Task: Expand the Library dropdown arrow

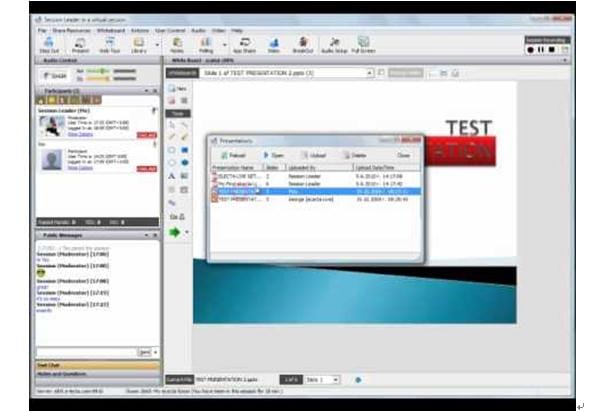Action: [x=157, y=45]
